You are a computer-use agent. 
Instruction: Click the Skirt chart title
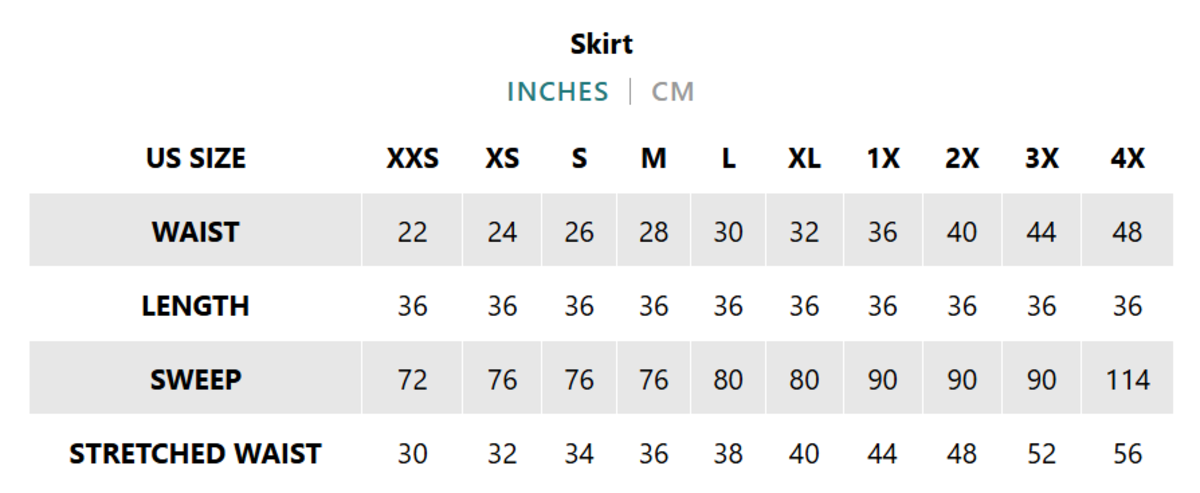pos(601,44)
